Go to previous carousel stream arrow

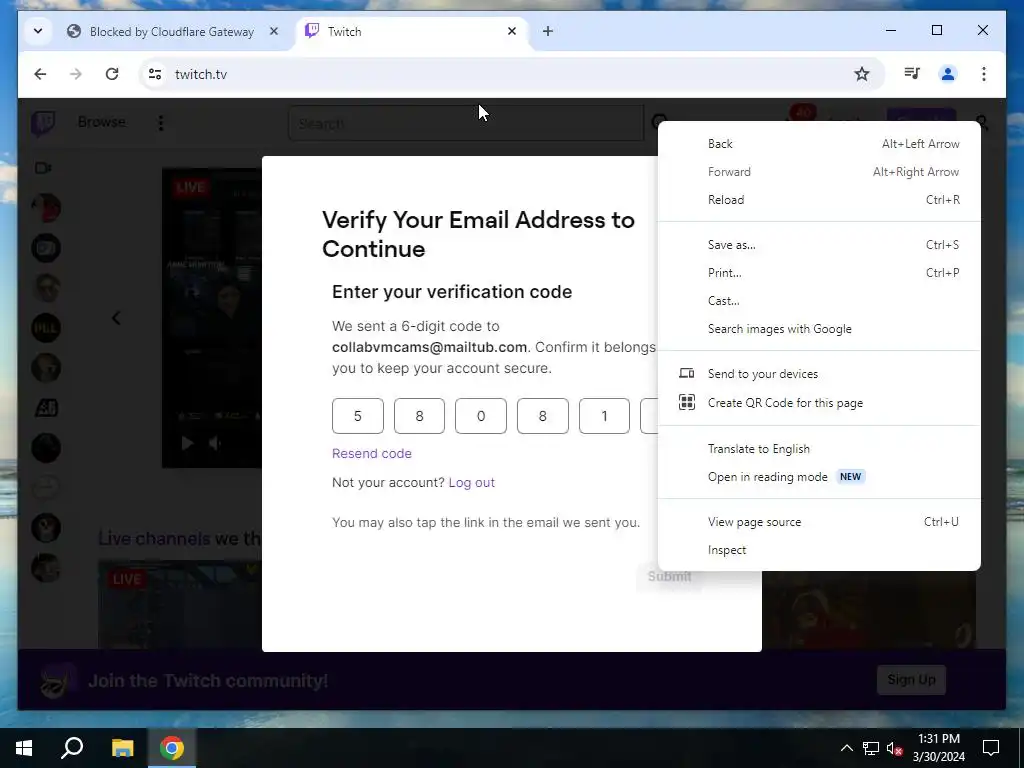(x=116, y=318)
